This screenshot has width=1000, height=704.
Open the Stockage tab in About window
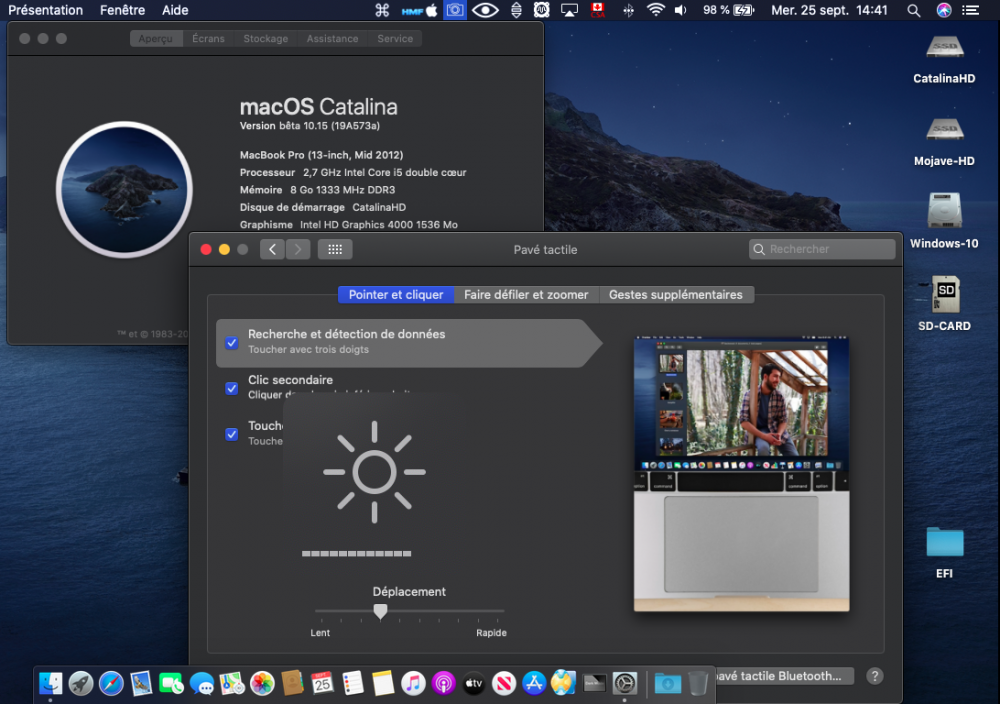pyautogui.click(x=265, y=38)
